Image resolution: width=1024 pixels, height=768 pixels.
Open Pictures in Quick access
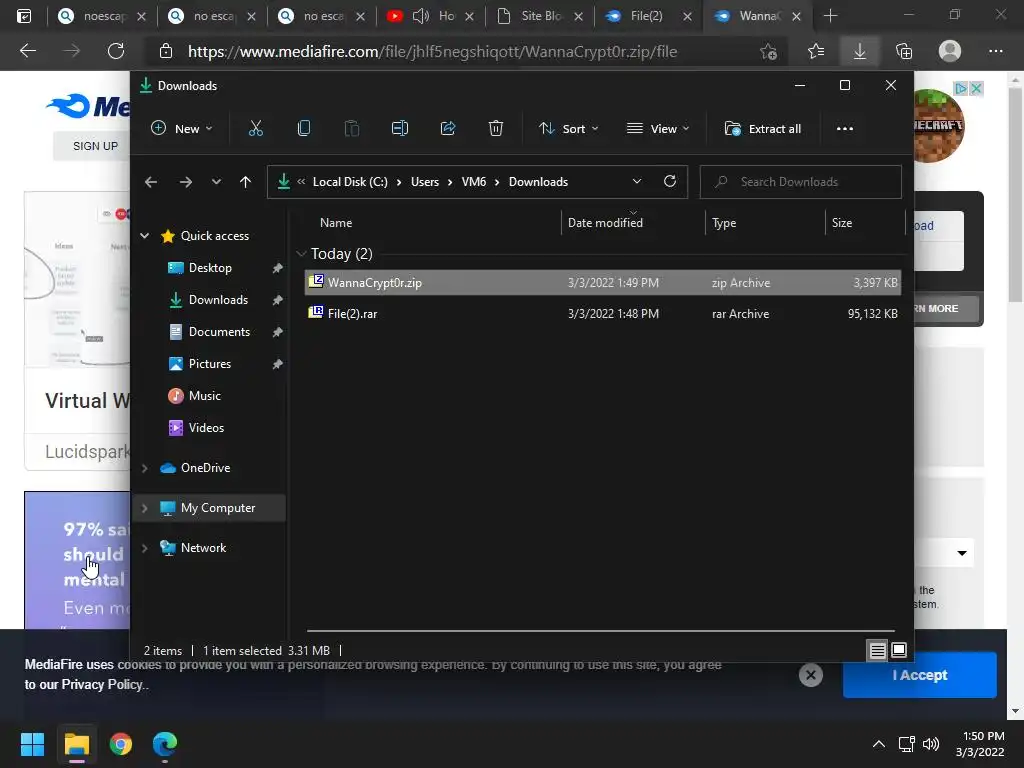(210, 364)
